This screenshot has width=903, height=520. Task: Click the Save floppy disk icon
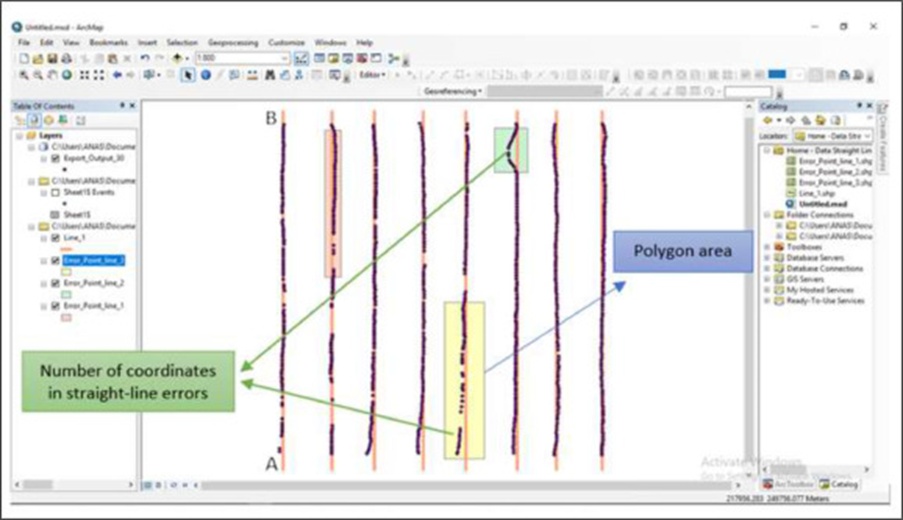pos(52,58)
